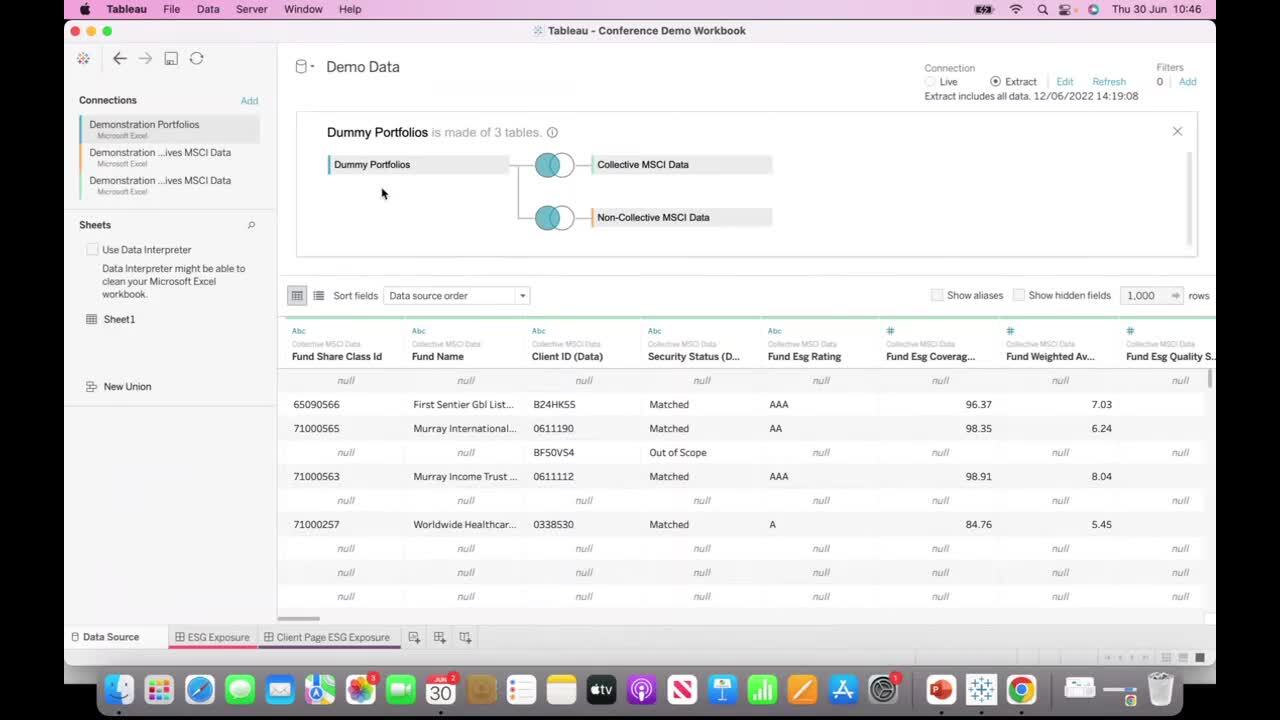Switch to Client Page ESG Exposure tab

[330, 637]
